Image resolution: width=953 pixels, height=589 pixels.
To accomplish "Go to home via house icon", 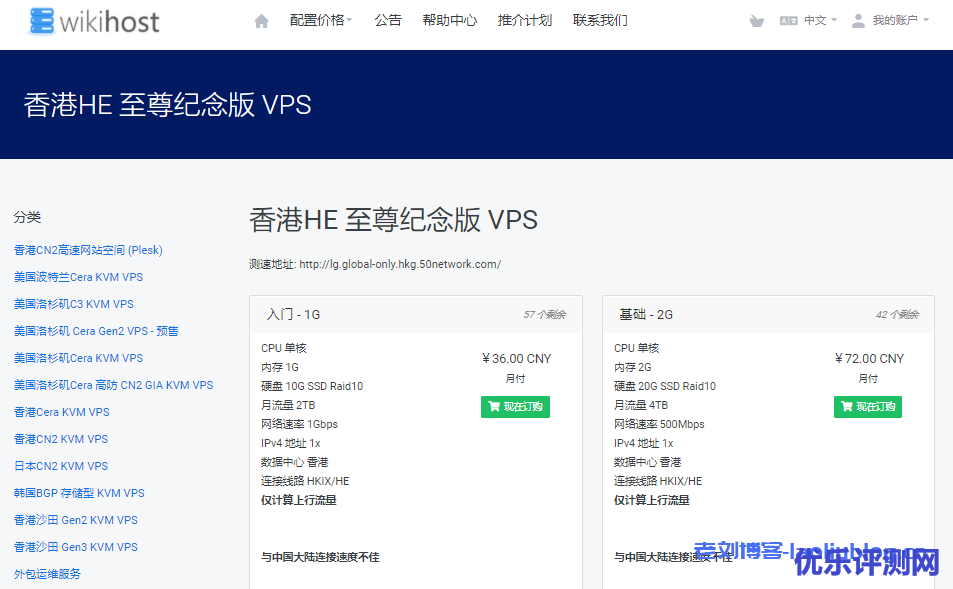I will (x=261, y=21).
